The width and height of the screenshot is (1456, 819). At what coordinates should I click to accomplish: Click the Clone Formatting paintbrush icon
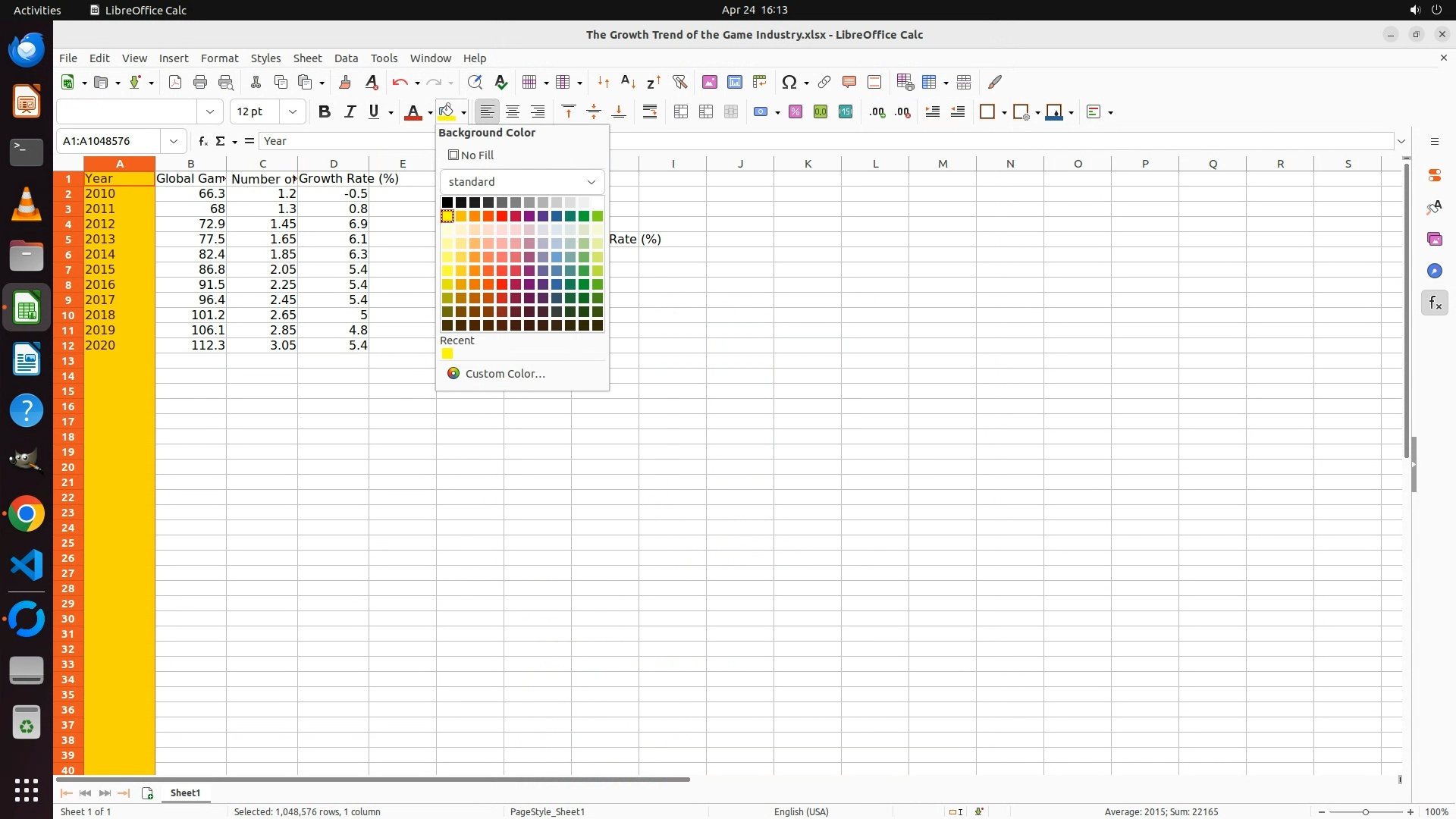coord(345,82)
